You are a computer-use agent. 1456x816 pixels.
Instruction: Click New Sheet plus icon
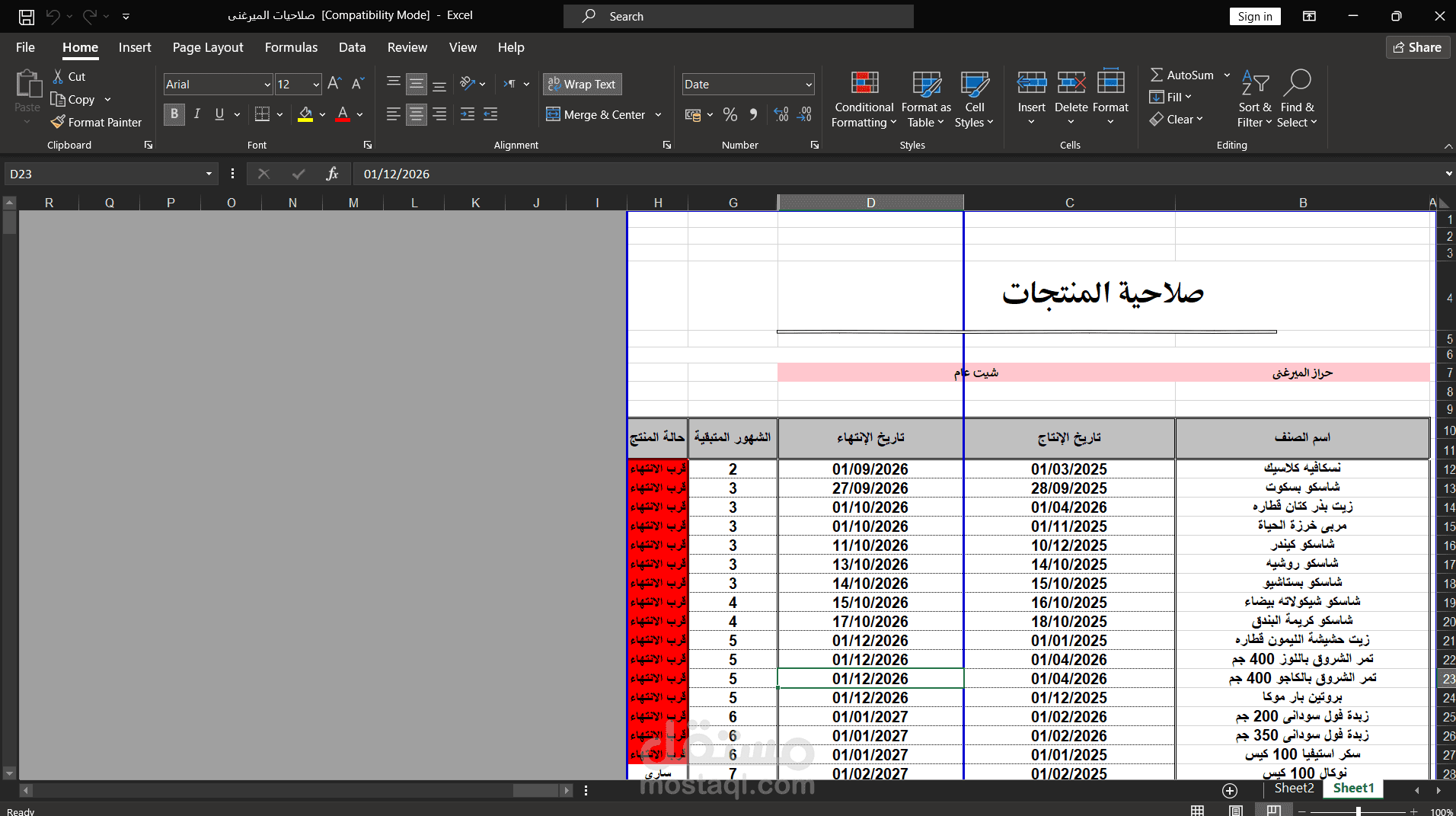1229,790
